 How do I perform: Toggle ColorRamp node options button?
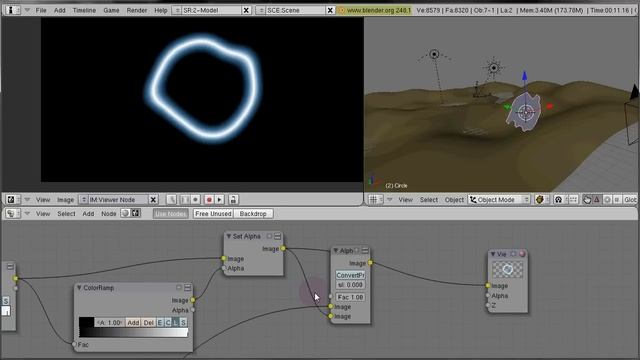coord(187,288)
